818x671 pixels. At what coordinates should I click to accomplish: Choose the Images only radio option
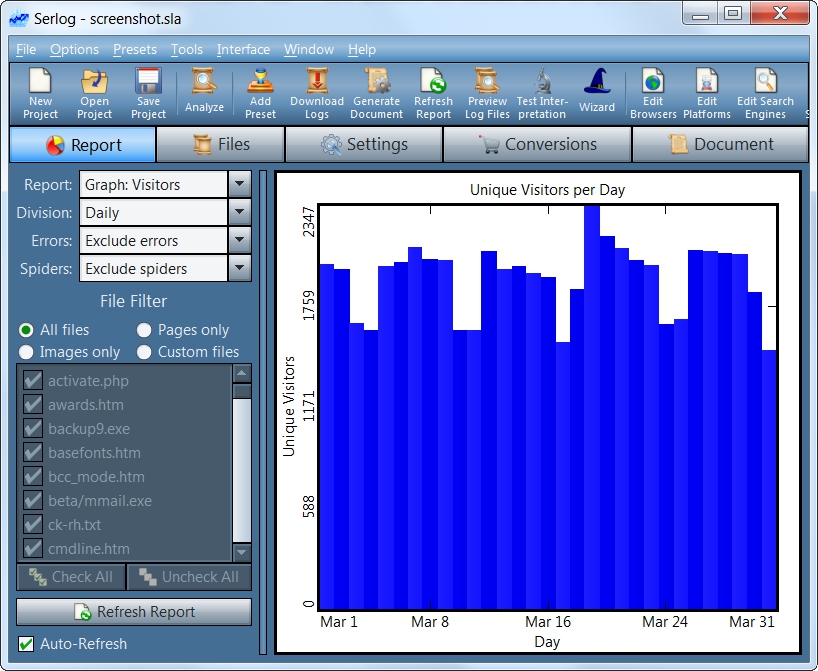[x=26, y=352]
